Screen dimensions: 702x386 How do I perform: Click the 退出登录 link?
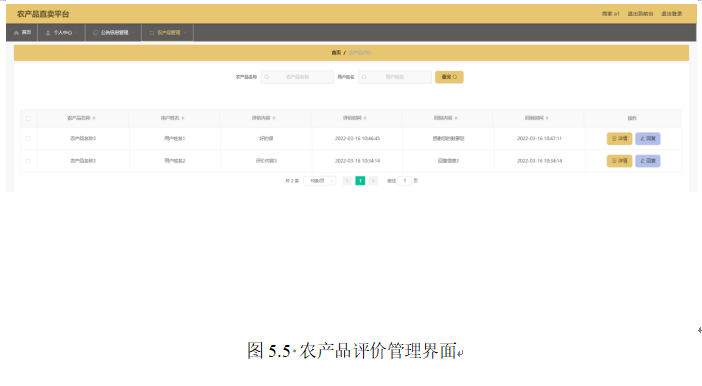point(672,14)
